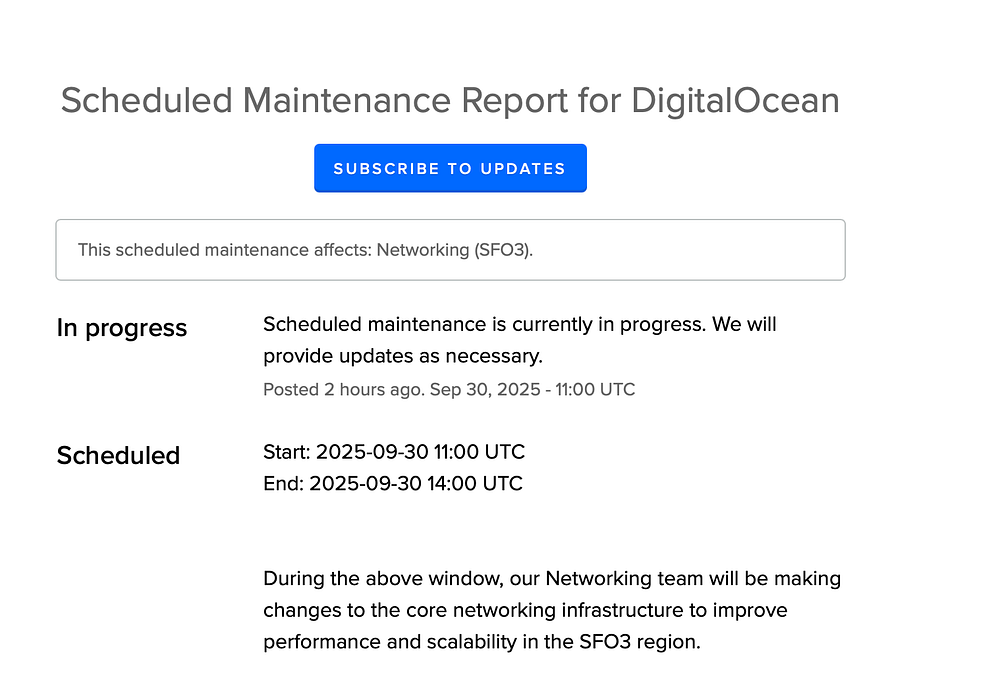Click the Start 11:00 UTC time line
Viewport: 1000px width, 692px height.
pos(394,452)
